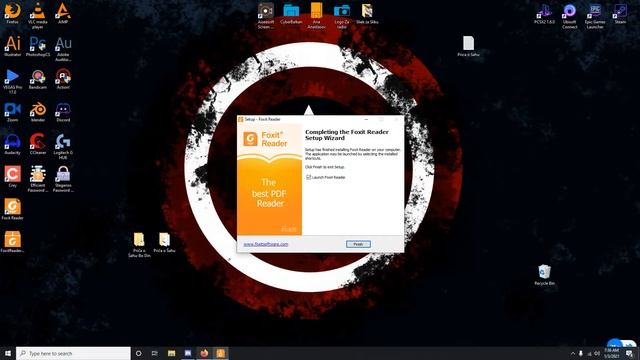Select the FoxitReader installer package icon
Image resolution: width=640 pixels, height=360 pixels.
(12, 242)
